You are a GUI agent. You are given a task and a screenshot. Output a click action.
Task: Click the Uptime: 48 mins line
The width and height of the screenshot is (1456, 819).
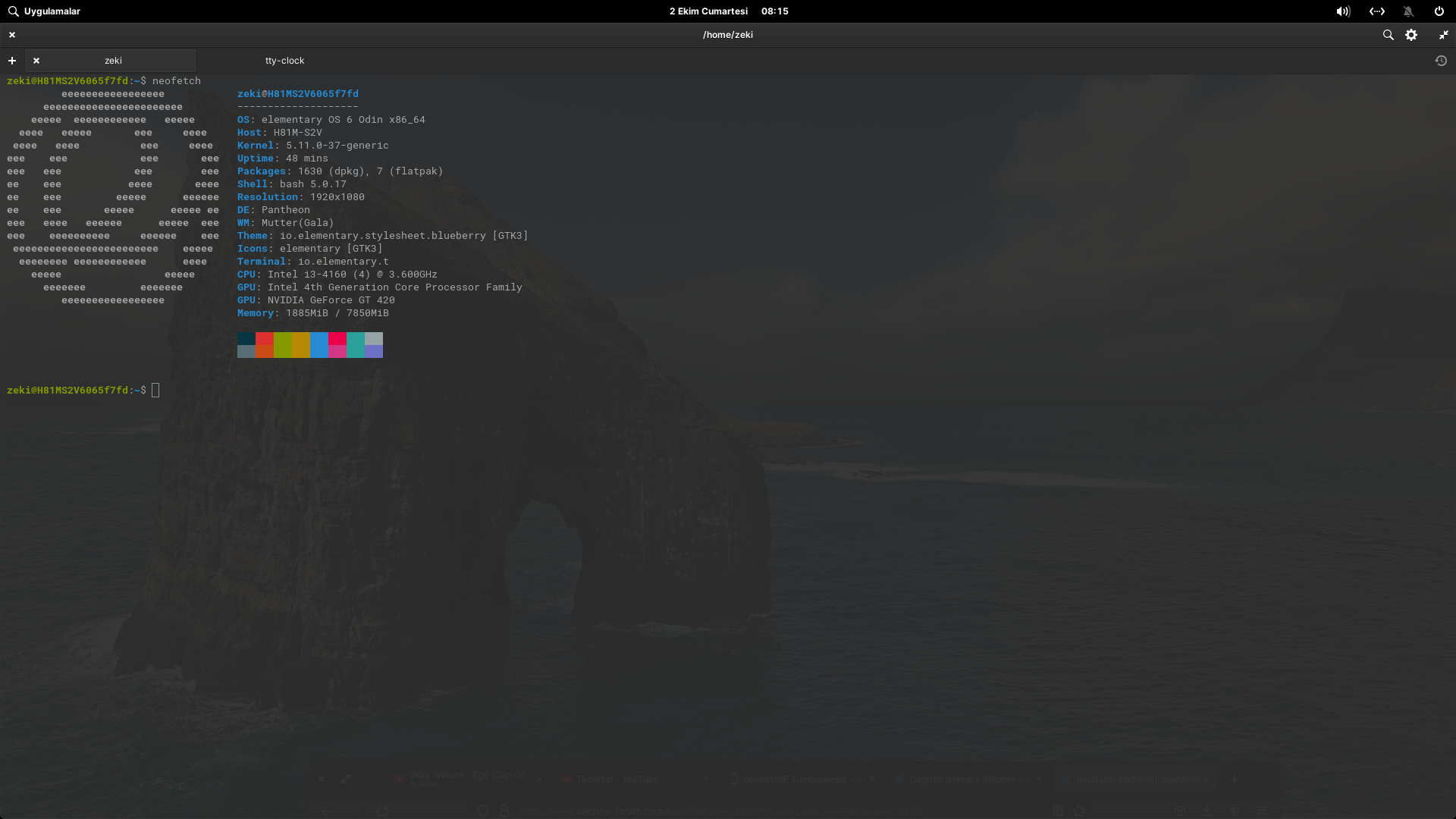tap(283, 158)
